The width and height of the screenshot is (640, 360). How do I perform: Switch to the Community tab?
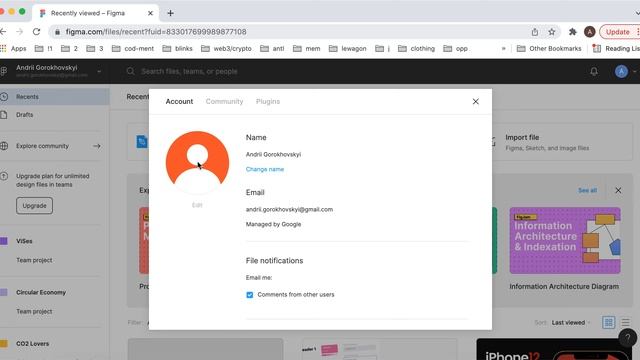pos(224,101)
